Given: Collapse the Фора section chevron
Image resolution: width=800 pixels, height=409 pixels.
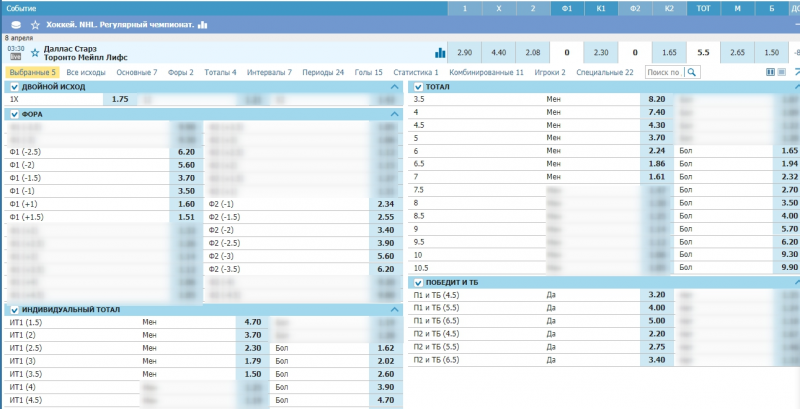Looking at the screenshot, I should pyautogui.click(x=395, y=114).
